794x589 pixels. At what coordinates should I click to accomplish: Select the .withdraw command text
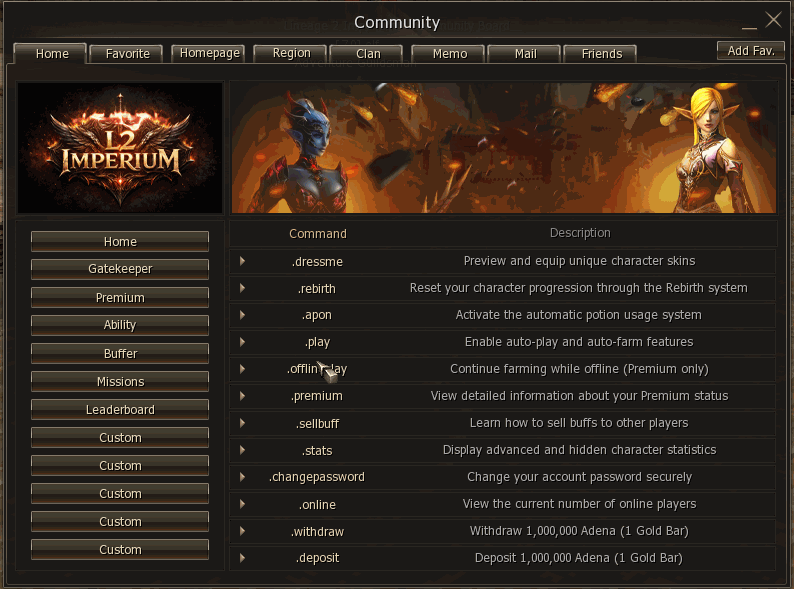(317, 531)
